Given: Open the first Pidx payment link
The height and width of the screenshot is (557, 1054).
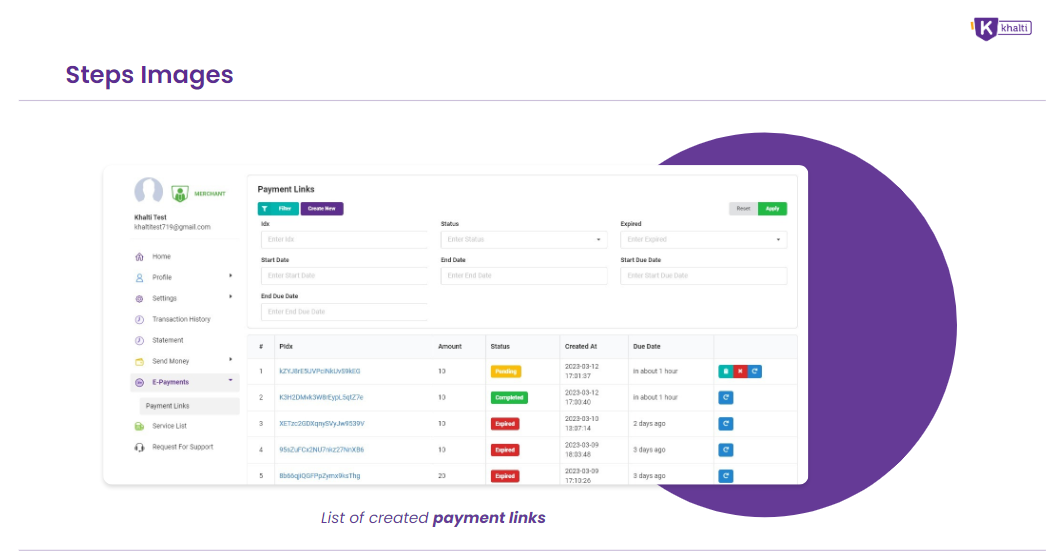Looking at the screenshot, I should point(319,371).
